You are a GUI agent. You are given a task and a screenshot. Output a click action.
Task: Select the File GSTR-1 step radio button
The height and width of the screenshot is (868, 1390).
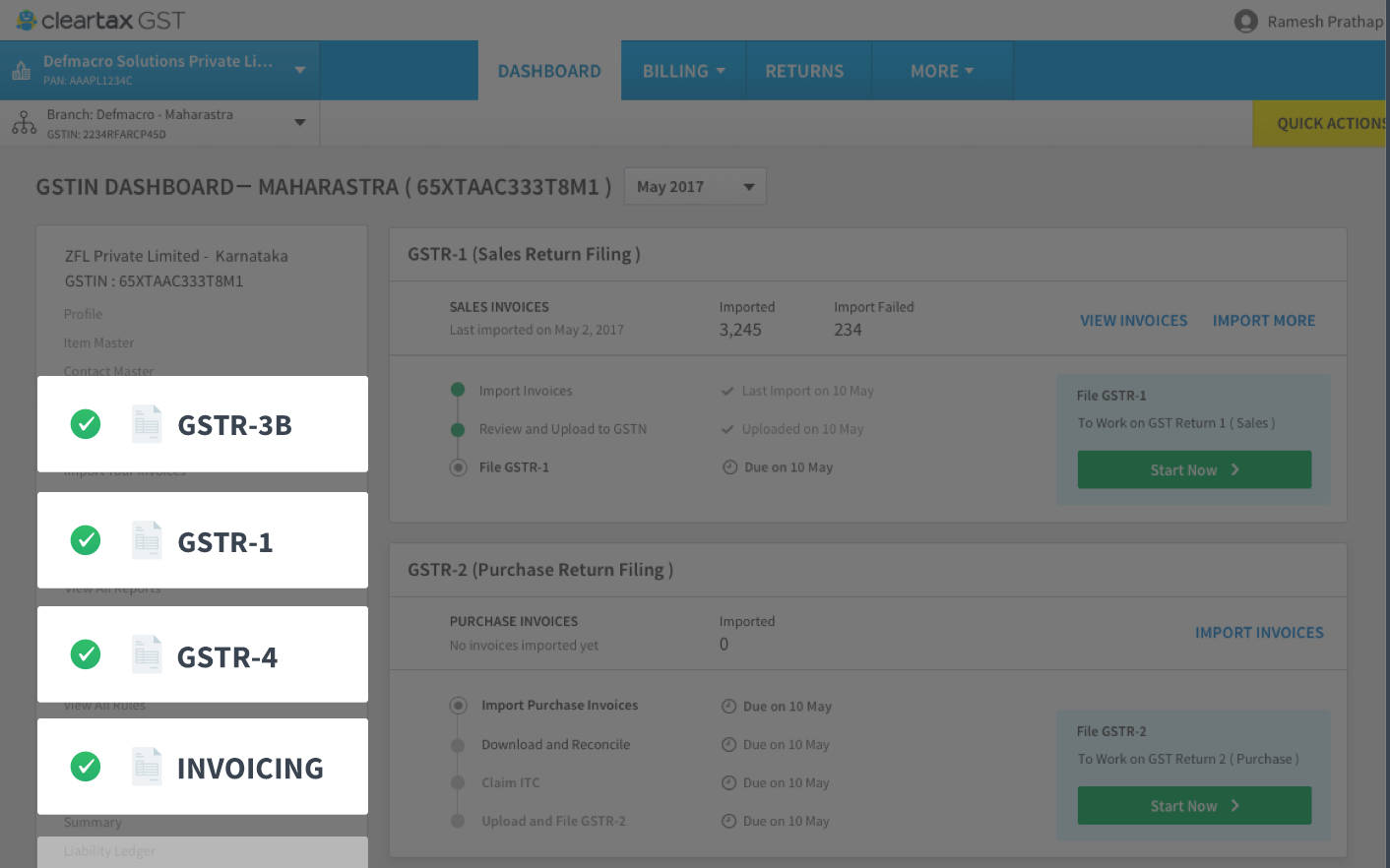(458, 467)
